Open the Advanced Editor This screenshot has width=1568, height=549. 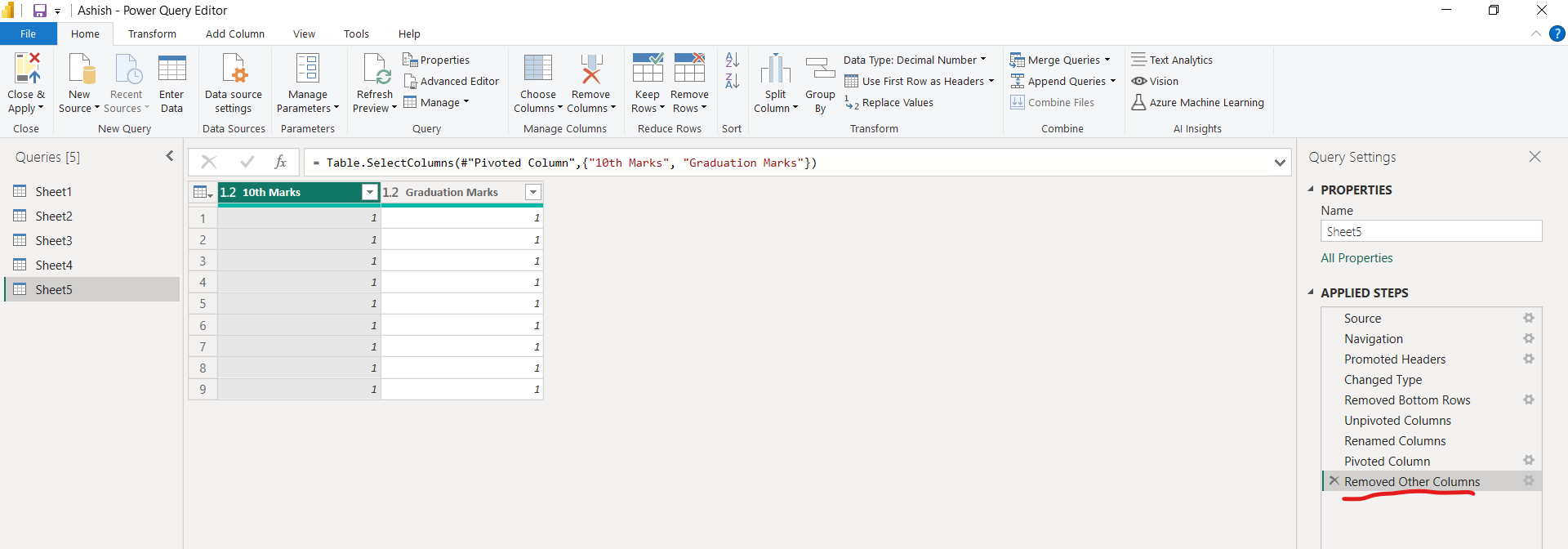point(451,82)
